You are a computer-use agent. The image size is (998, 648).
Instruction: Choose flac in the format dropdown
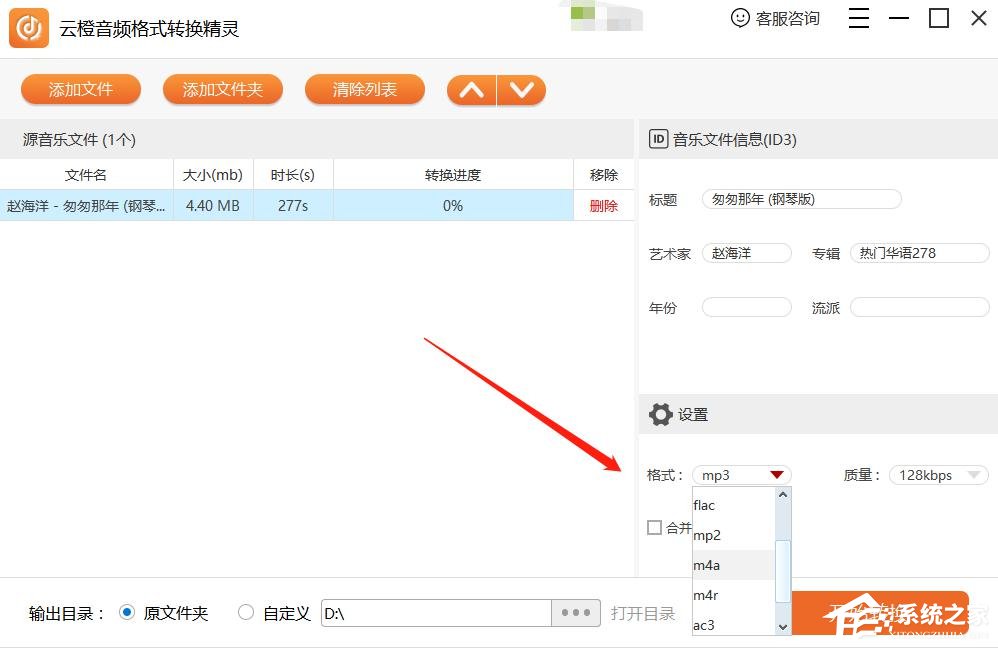(703, 505)
